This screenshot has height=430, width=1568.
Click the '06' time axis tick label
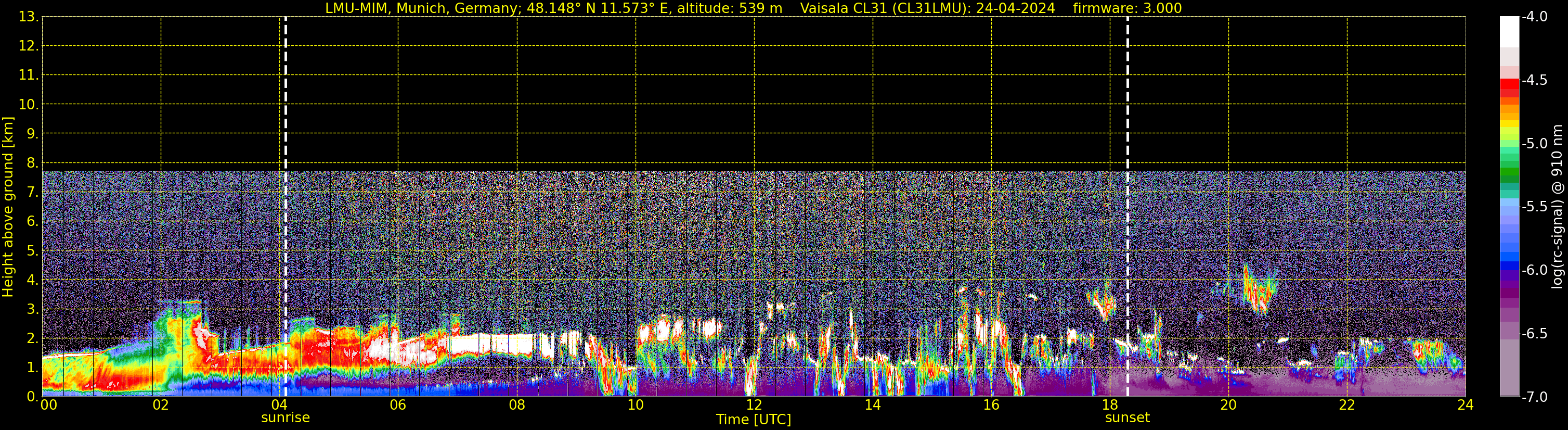tap(398, 406)
